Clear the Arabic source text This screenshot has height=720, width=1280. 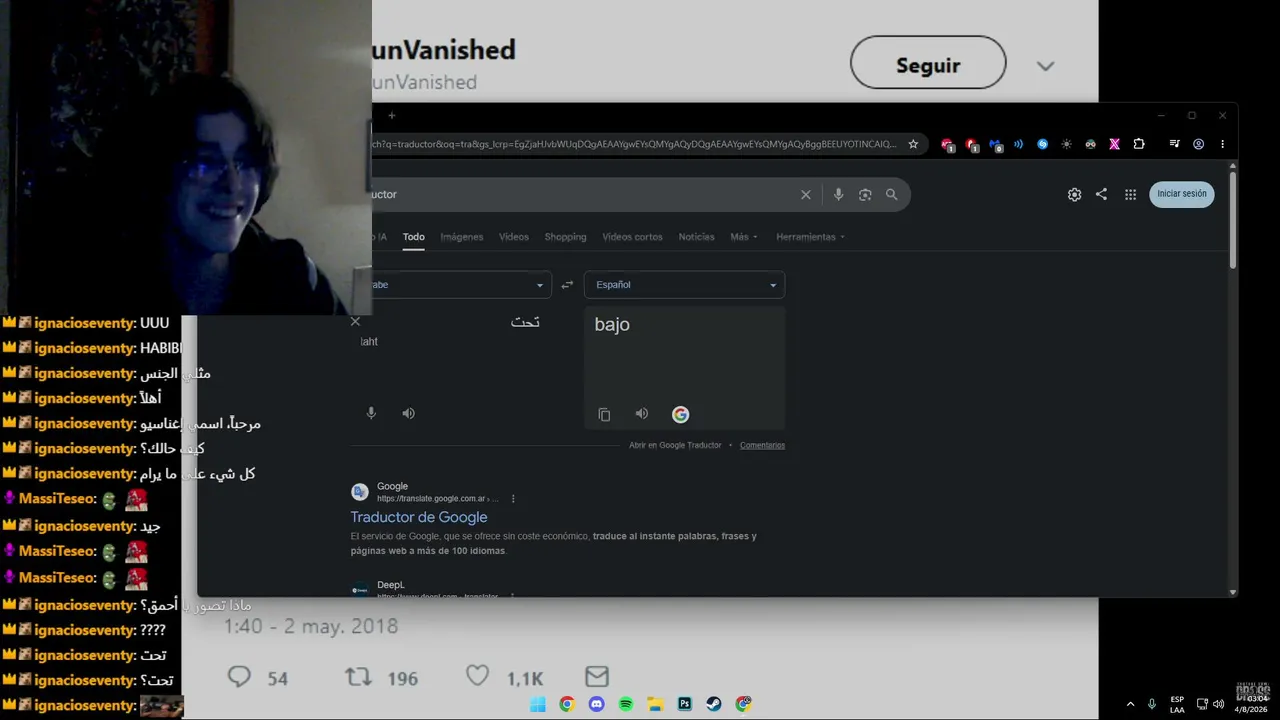click(355, 321)
